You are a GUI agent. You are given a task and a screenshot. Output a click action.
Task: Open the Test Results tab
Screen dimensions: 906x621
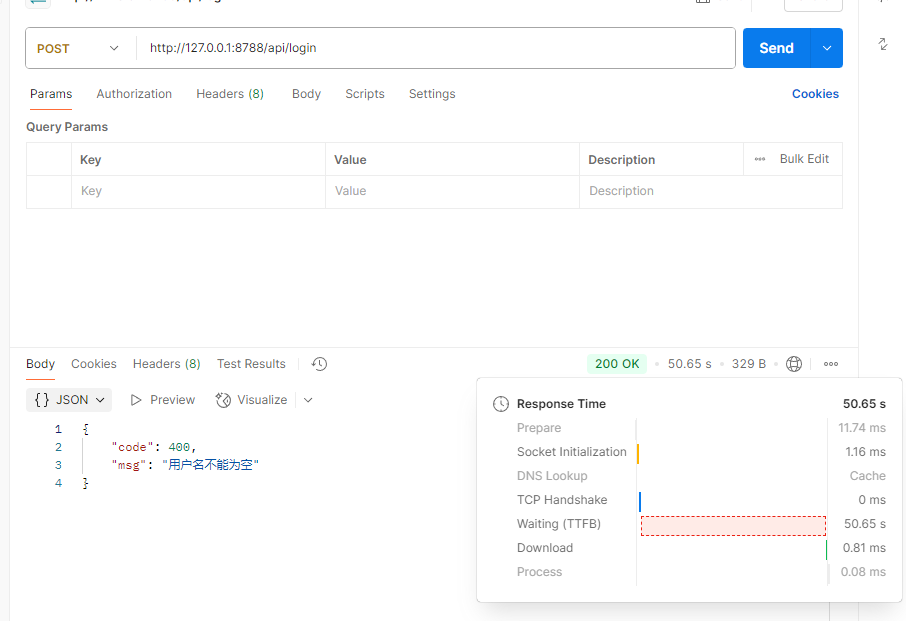pyautogui.click(x=251, y=364)
